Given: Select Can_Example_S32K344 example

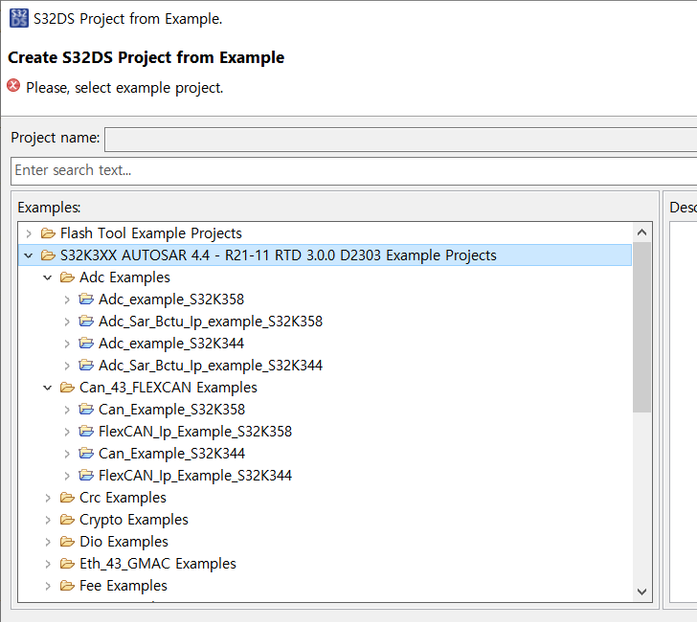Looking at the screenshot, I should coord(172,453).
